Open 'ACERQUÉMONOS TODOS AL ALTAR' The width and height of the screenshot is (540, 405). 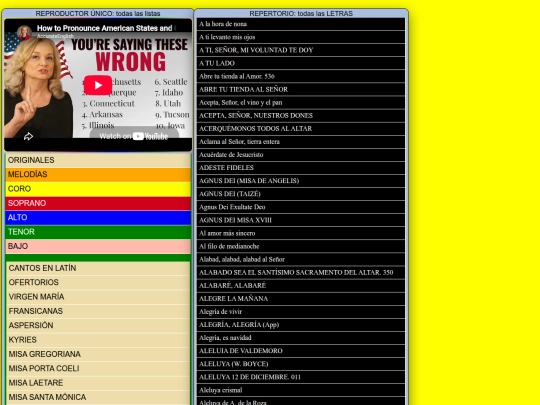301,129
